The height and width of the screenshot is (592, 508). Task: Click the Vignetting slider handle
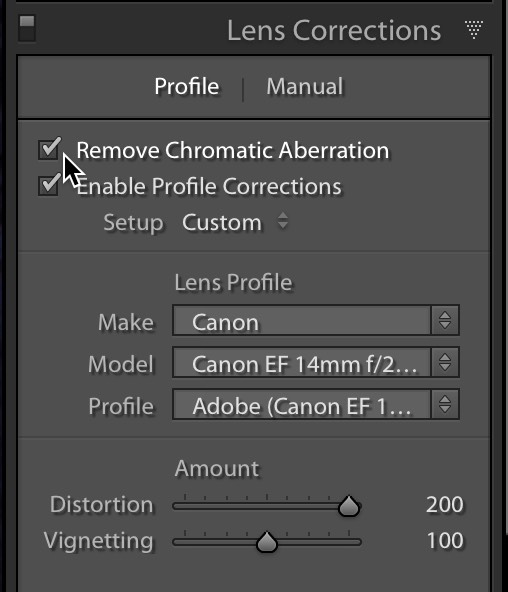pos(267,542)
